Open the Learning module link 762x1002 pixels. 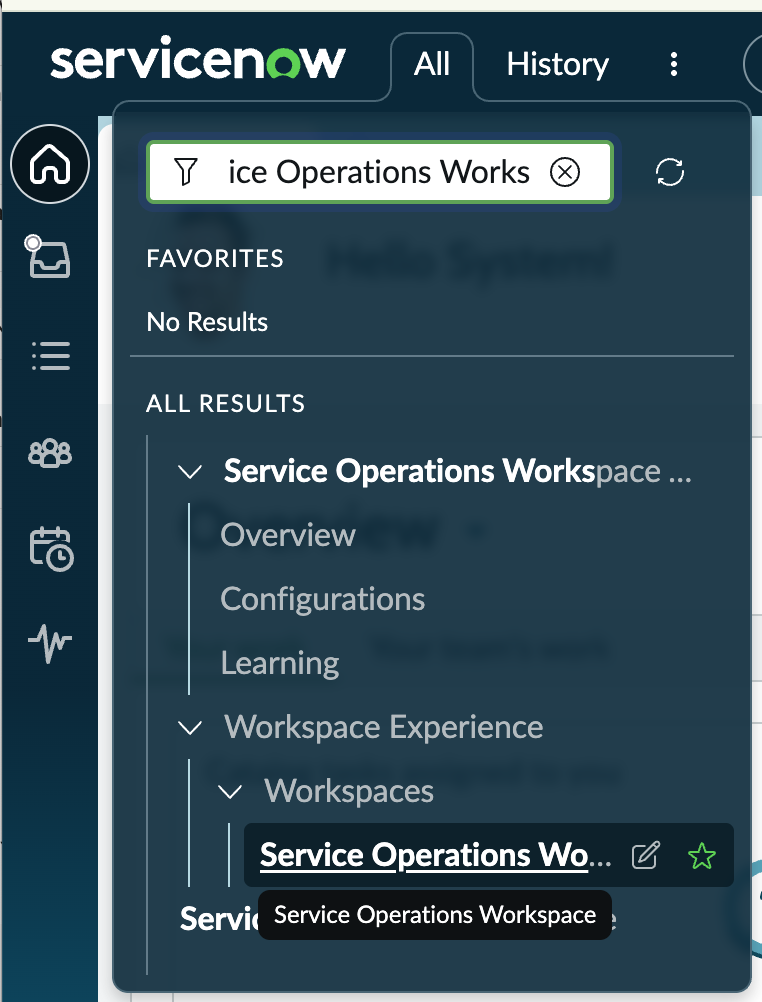click(280, 663)
